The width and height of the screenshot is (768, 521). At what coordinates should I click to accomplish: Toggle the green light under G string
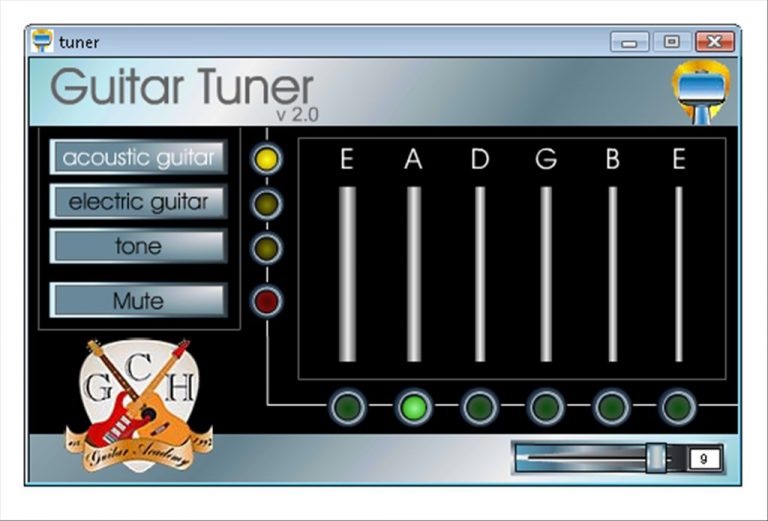pyautogui.click(x=546, y=406)
